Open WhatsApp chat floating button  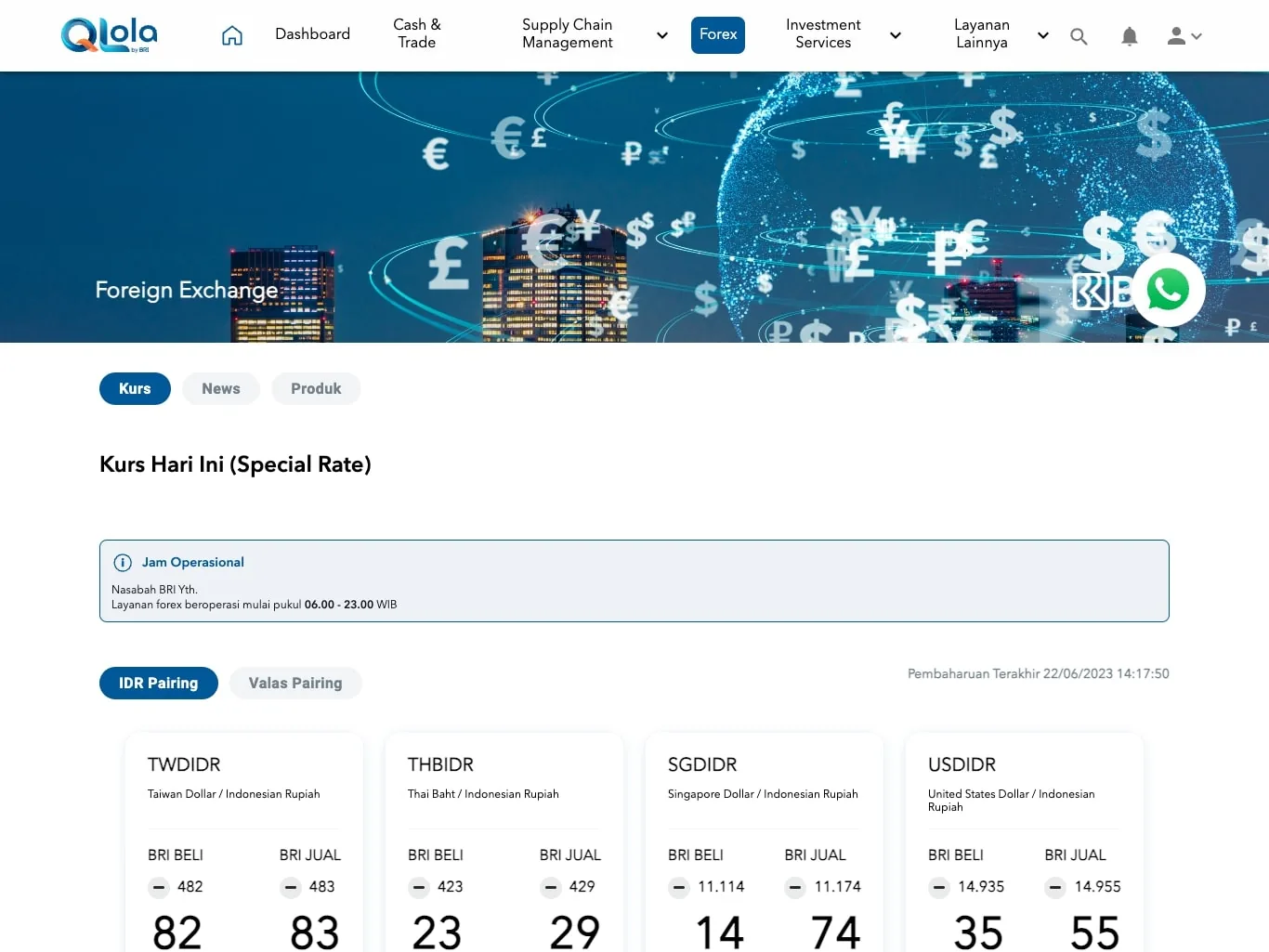[x=1168, y=290]
